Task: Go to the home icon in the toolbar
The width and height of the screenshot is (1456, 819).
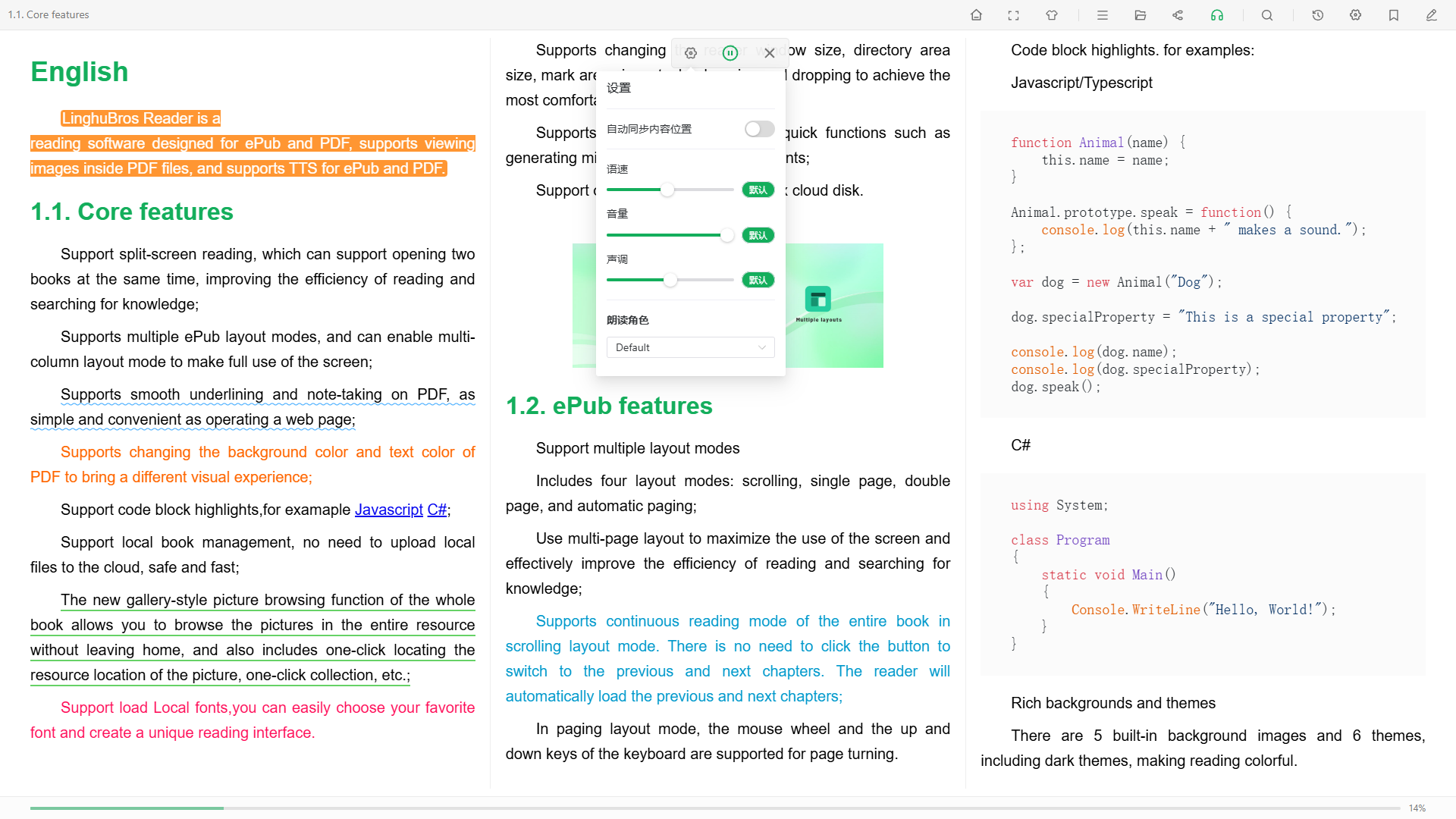Action: 976,15
